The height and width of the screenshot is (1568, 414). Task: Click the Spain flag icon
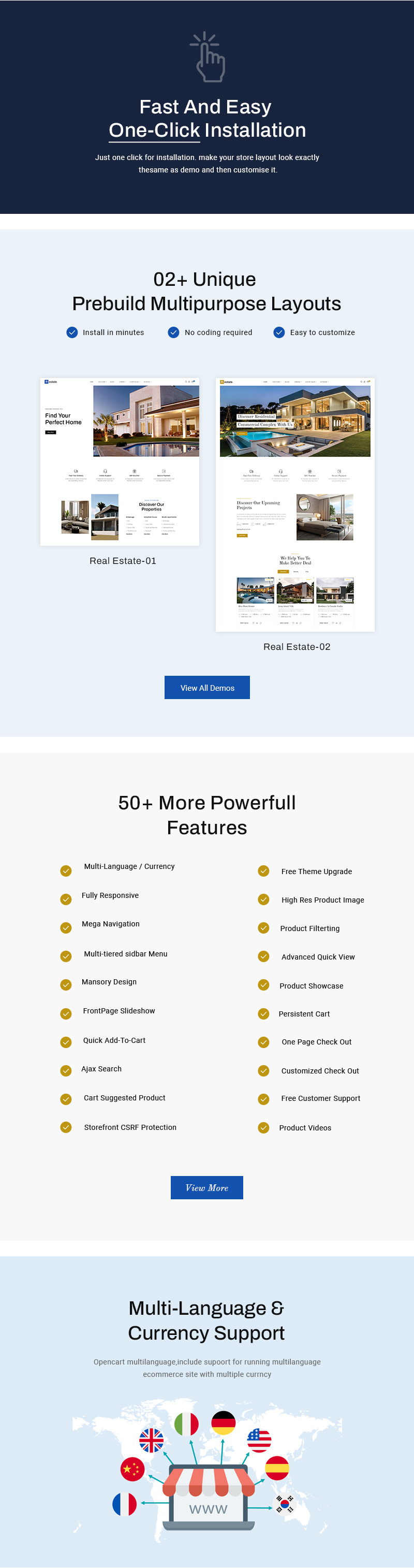(x=277, y=1468)
